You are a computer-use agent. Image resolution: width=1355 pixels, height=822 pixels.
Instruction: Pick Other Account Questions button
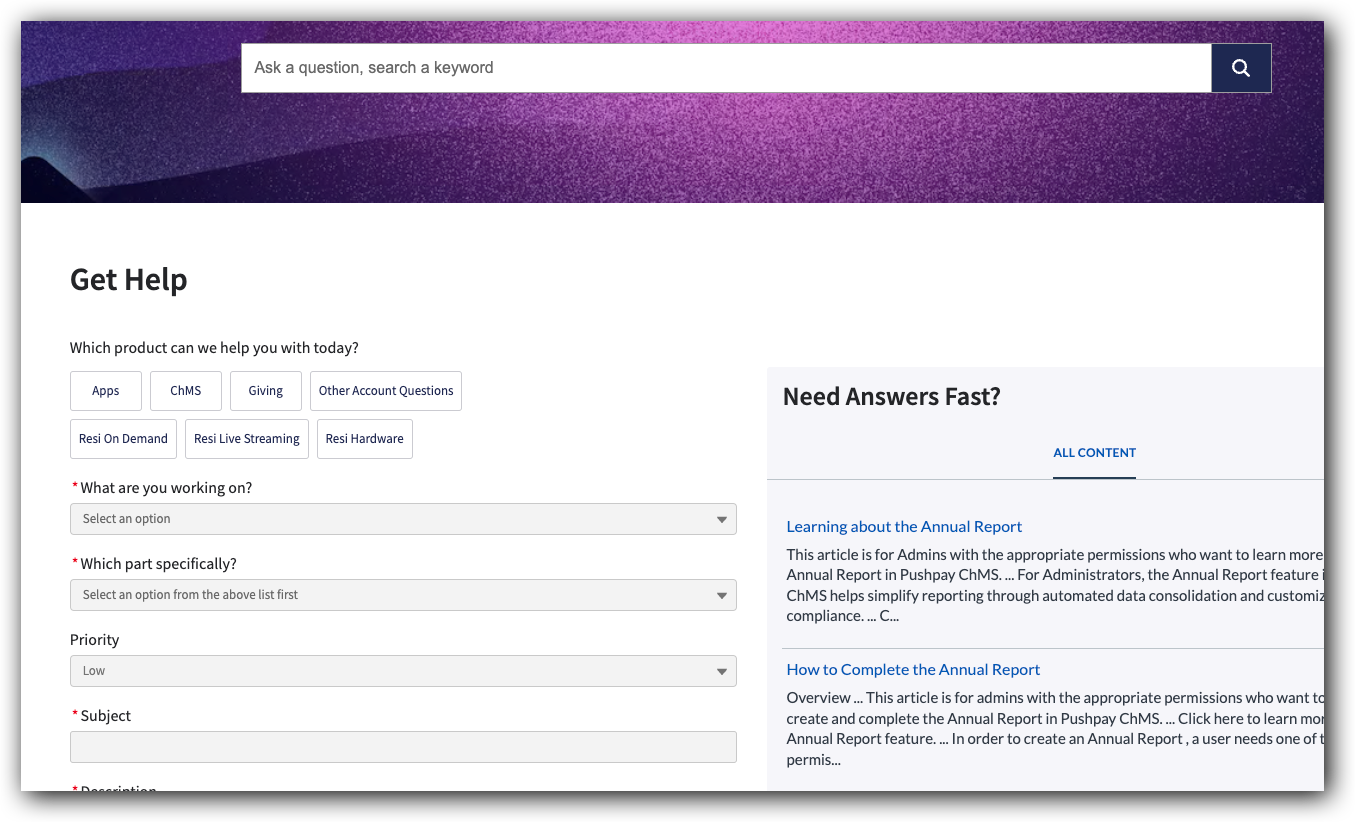pyautogui.click(x=386, y=391)
